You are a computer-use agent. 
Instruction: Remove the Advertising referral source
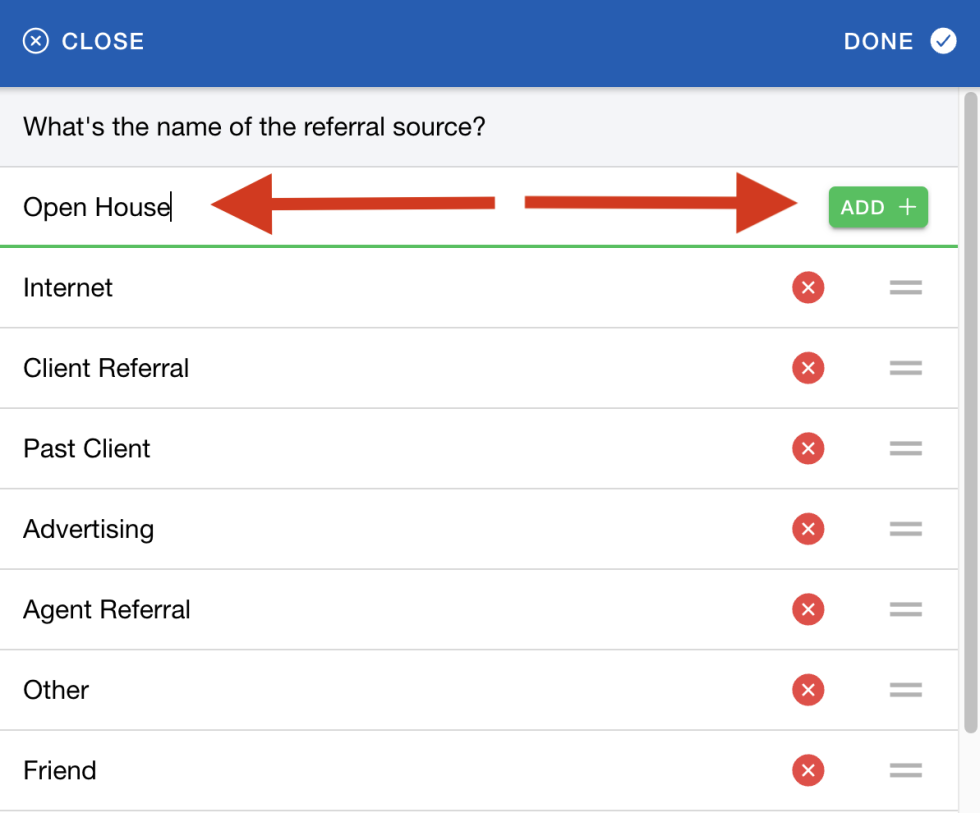(x=808, y=529)
